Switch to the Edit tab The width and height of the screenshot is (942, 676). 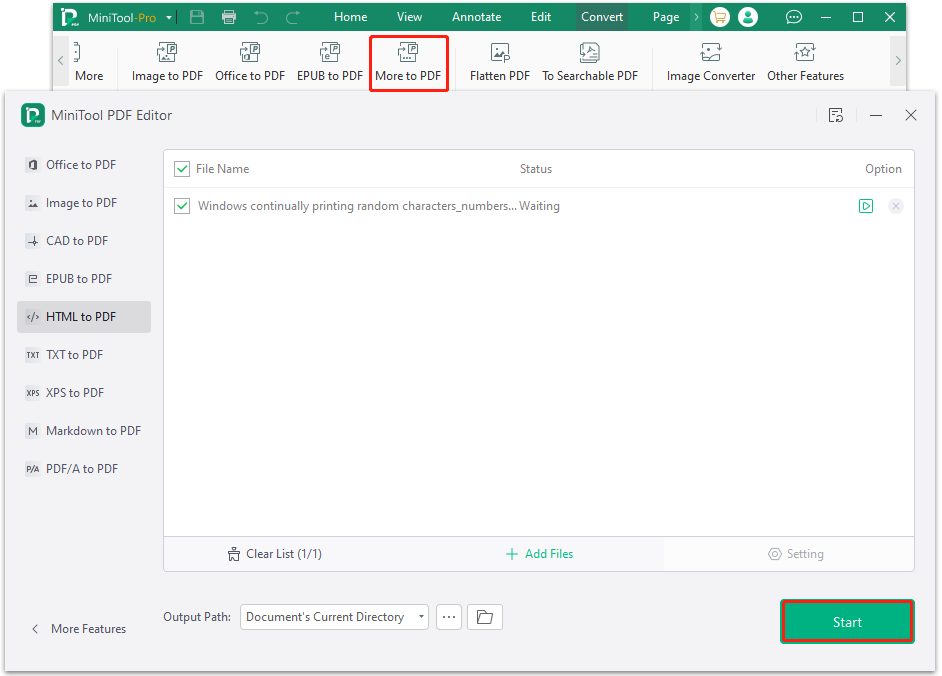541,17
